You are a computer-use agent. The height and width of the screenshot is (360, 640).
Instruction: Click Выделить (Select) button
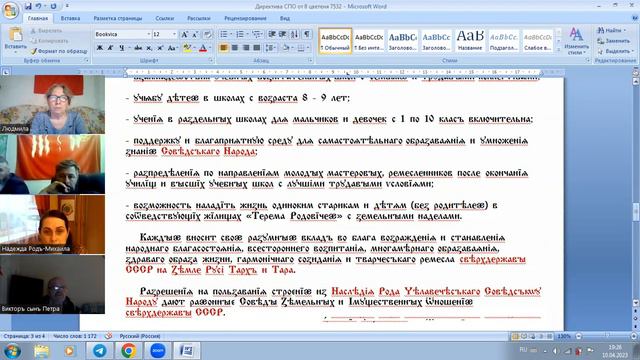pyautogui.click(x=615, y=51)
